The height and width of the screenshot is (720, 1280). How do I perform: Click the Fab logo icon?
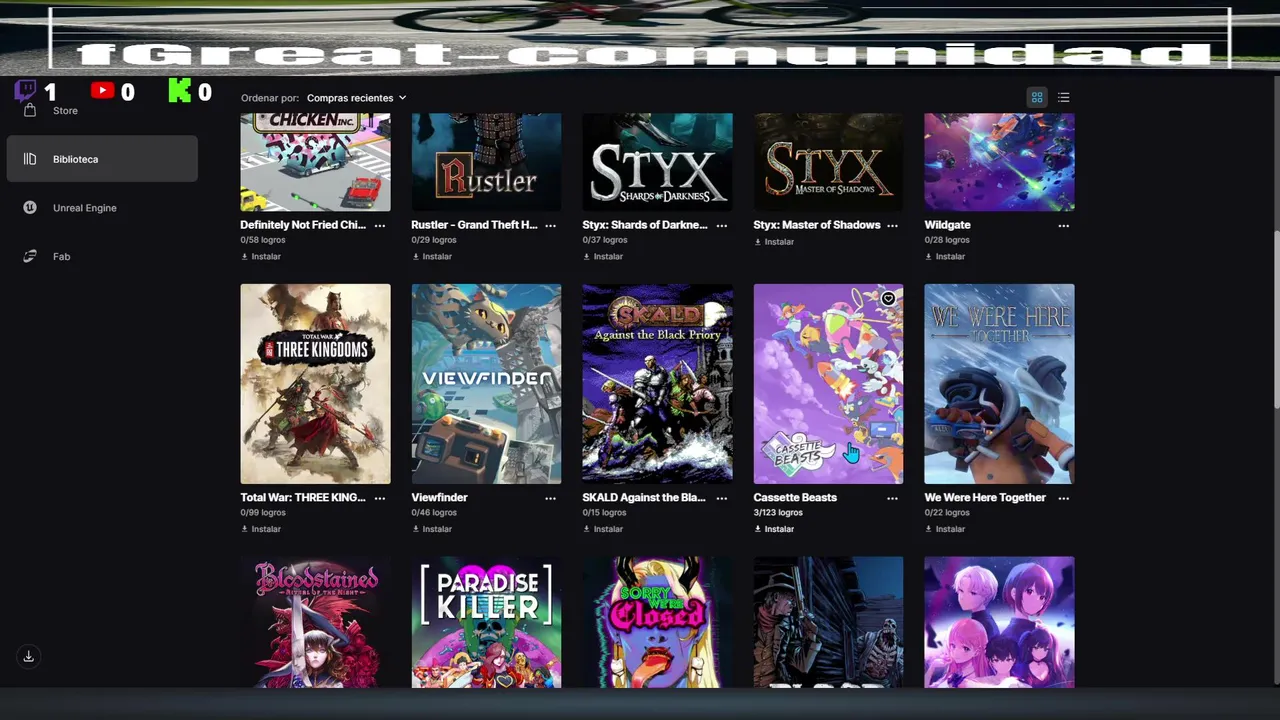point(30,256)
